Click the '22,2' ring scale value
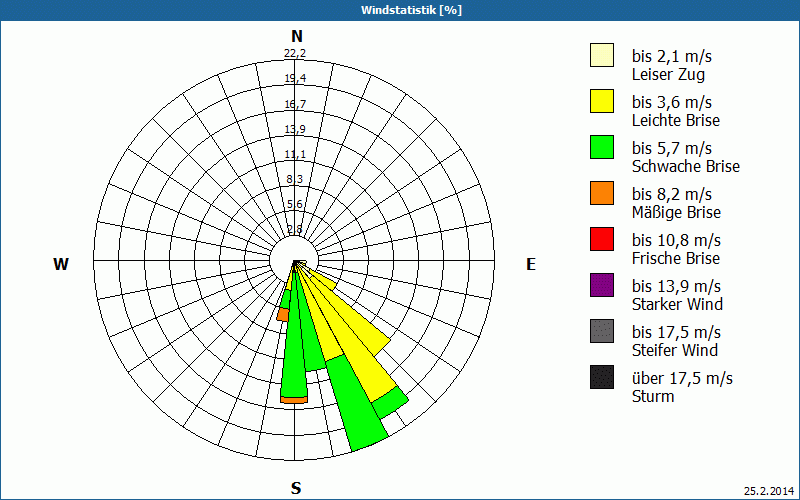Viewport: 800px width, 500px height. [295, 53]
